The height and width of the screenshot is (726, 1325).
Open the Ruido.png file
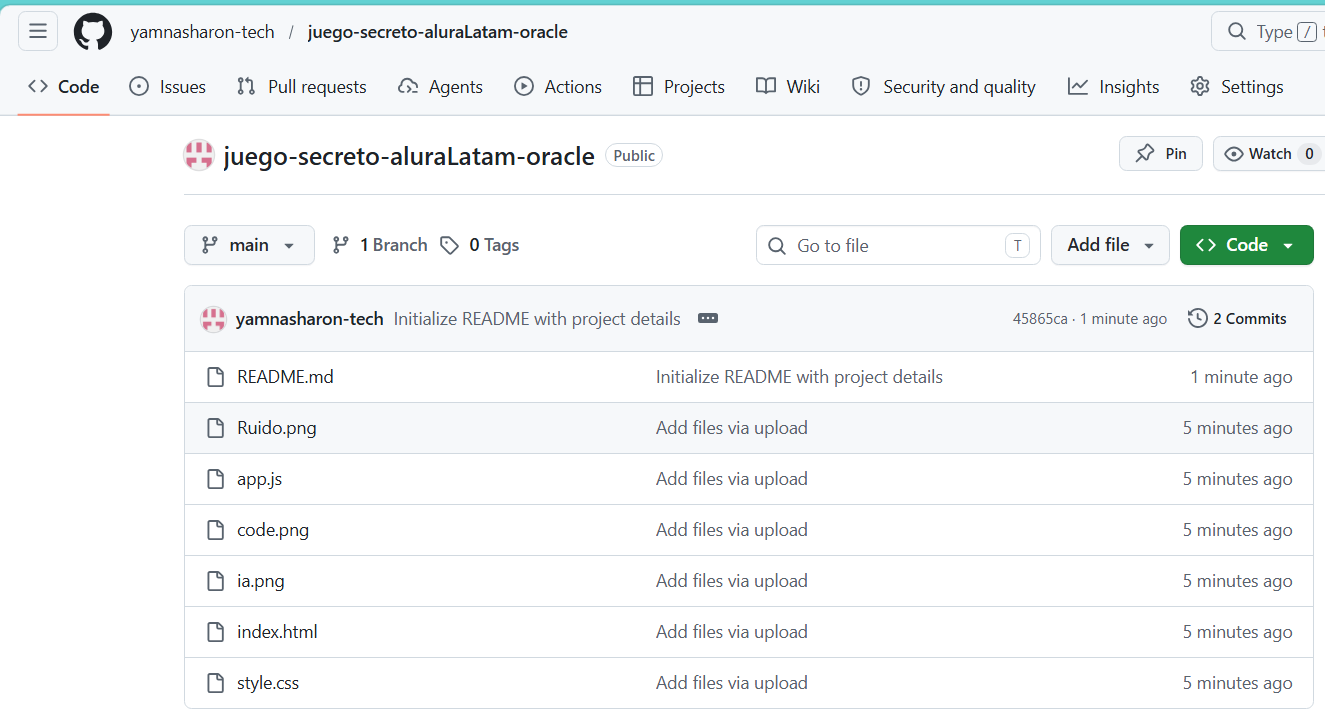click(277, 428)
